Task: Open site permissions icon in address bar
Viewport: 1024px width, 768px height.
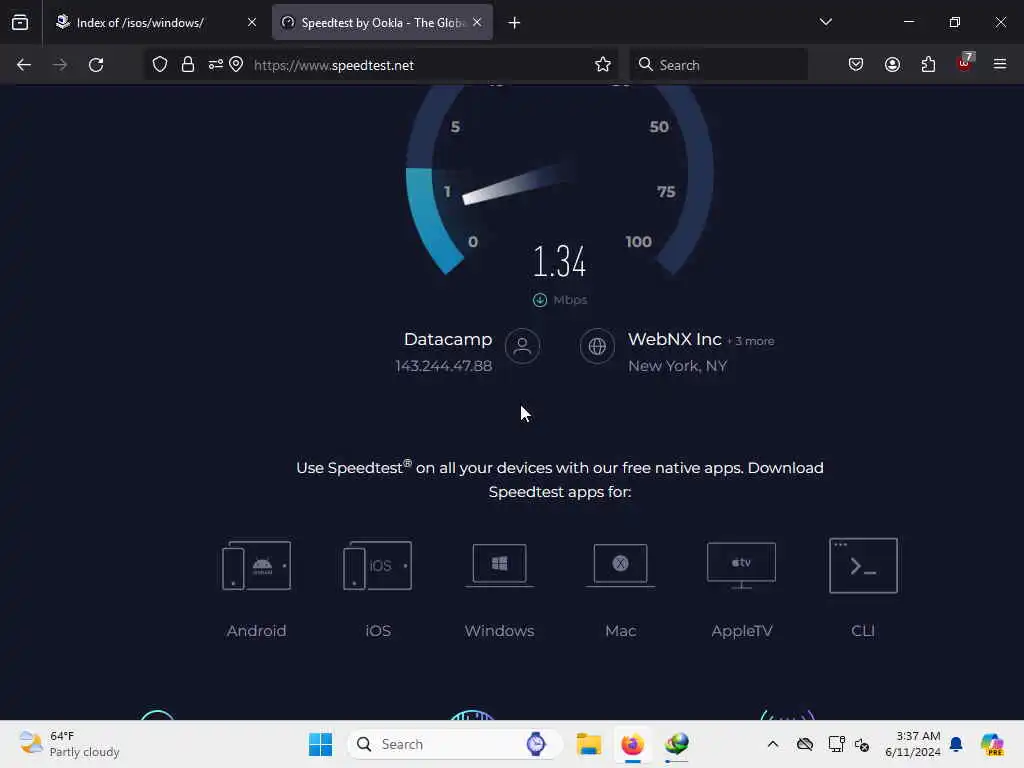Action: tap(216, 65)
